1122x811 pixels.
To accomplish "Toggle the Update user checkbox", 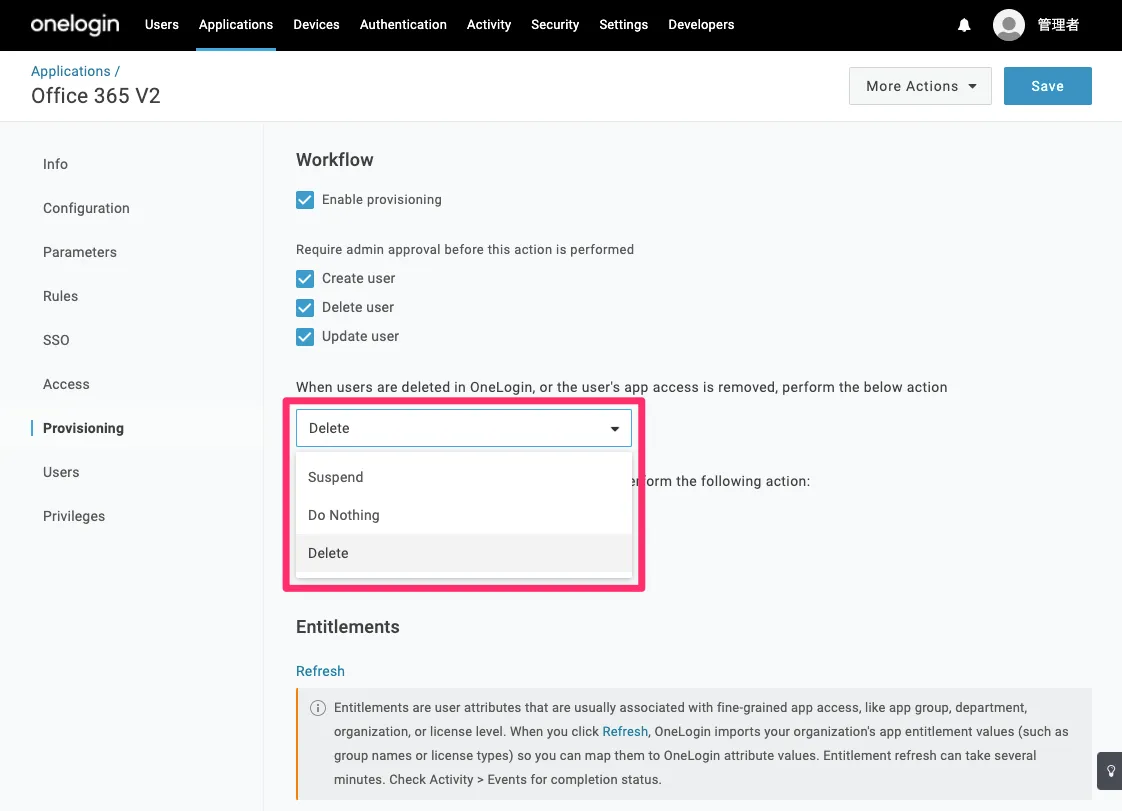I will coord(305,337).
